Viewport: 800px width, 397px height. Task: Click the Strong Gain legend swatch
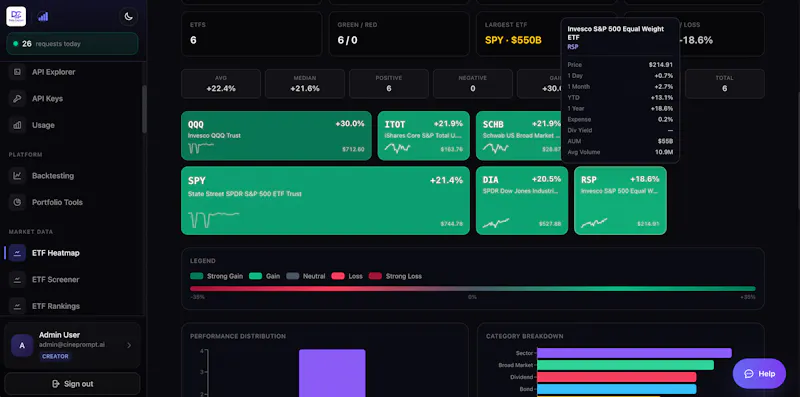[x=196, y=276]
